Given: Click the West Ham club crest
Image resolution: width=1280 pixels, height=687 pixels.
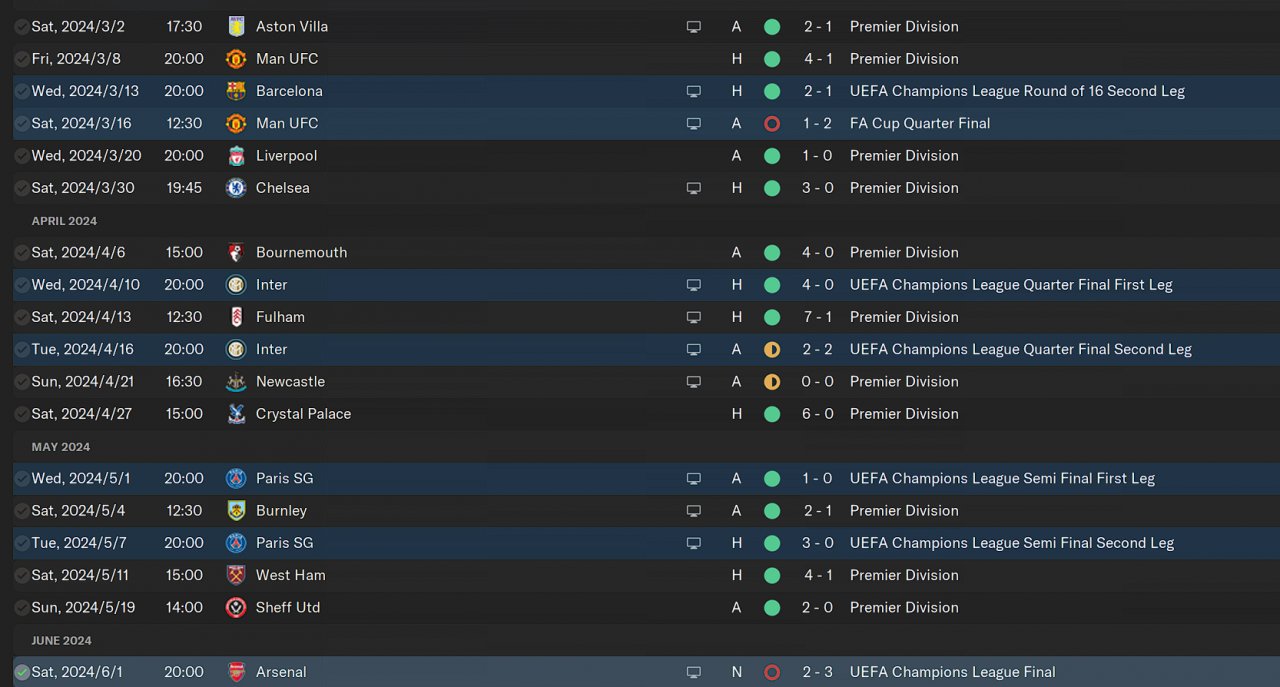Looking at the screenshot, I should point(236,575).
